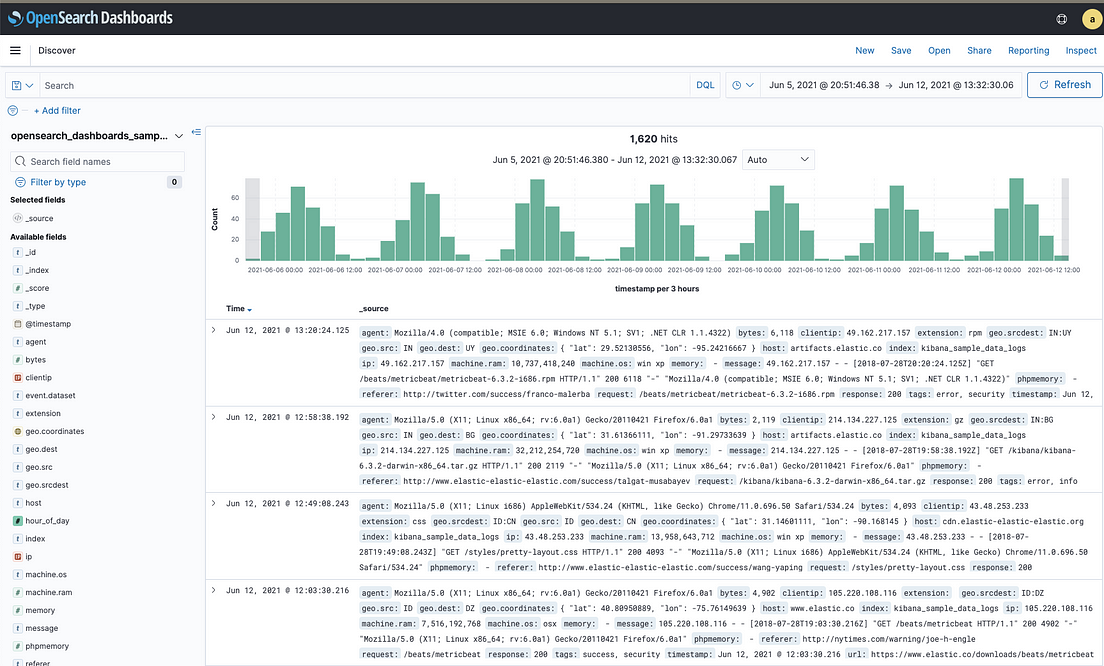Image resolution: width=1104 pixels, height=666 pixels.
Task: Click the event.dataset field type icon
Action: (x=18, y=396)
